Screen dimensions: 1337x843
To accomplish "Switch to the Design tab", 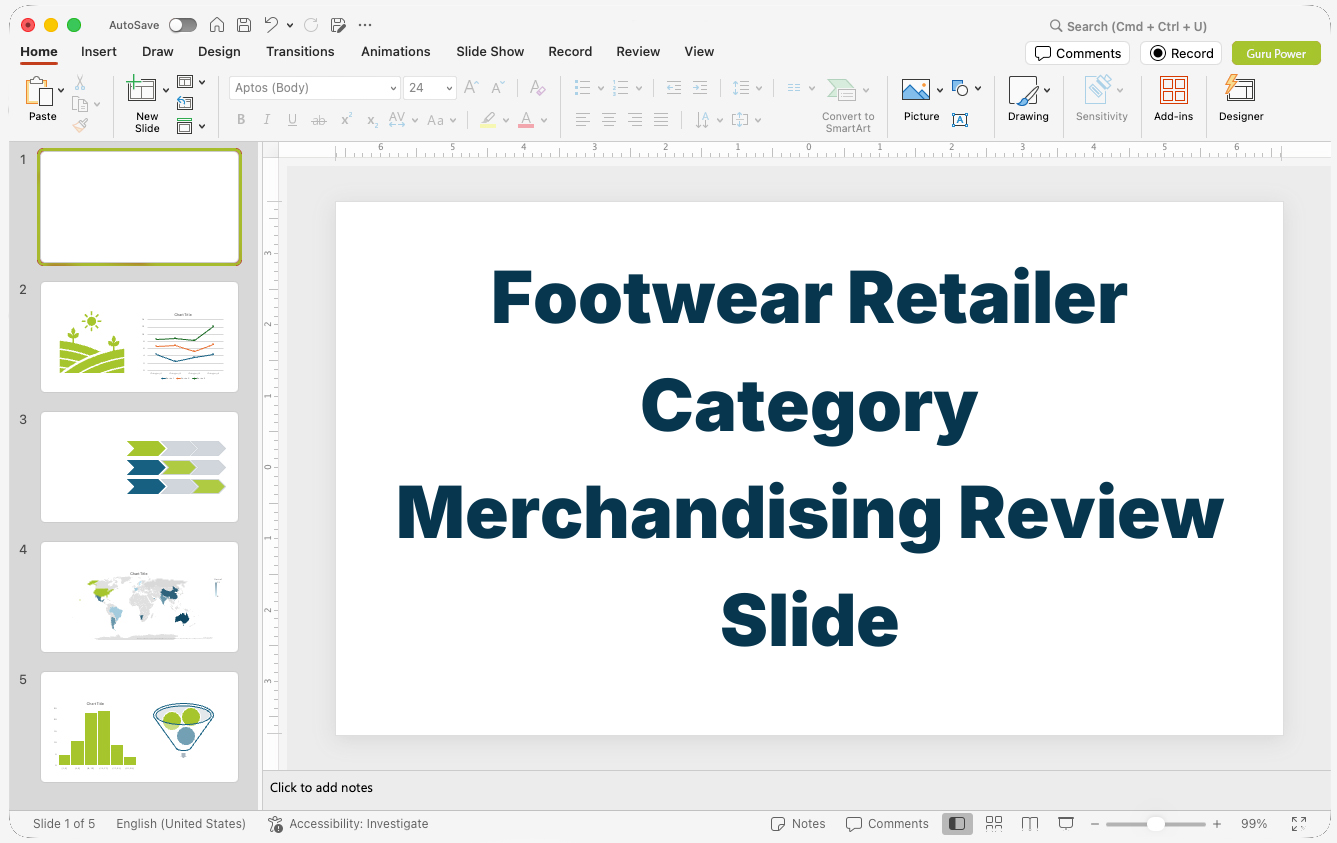I will click(x=219, y=51).
